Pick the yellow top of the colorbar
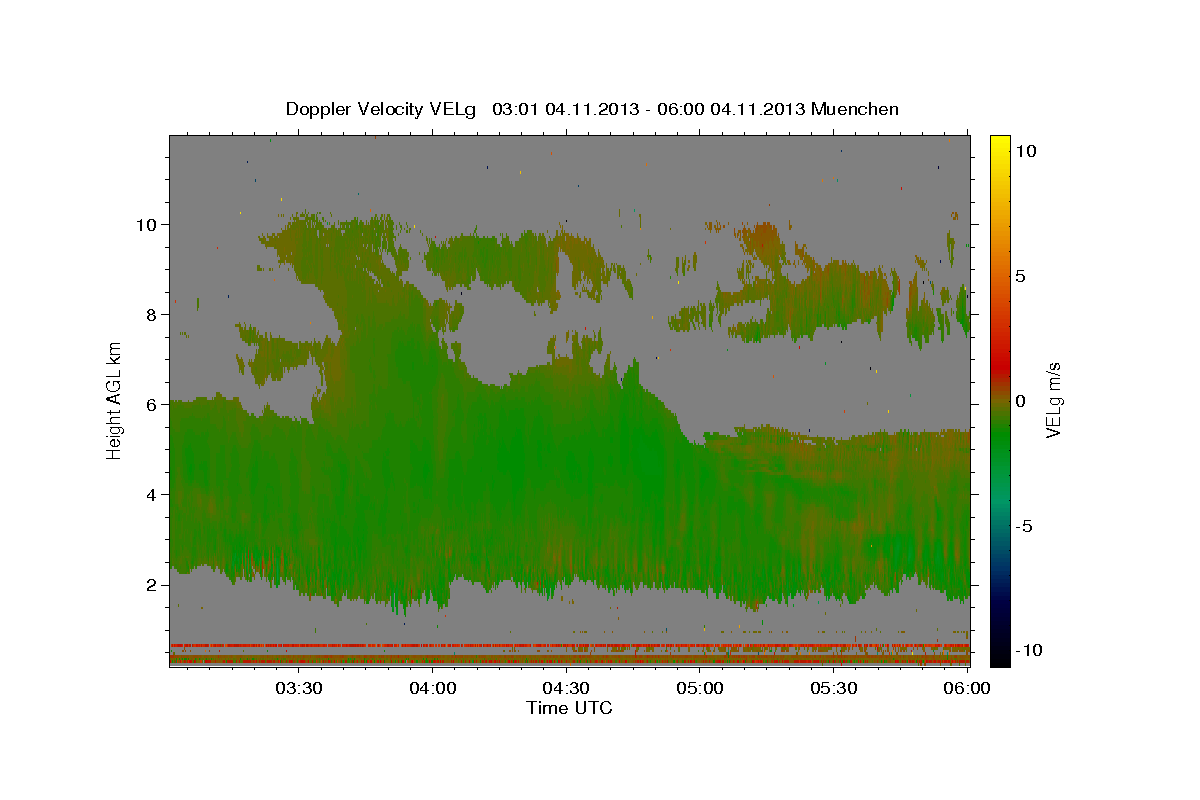This screenshot has width=1200, height=800. [999, 142]
